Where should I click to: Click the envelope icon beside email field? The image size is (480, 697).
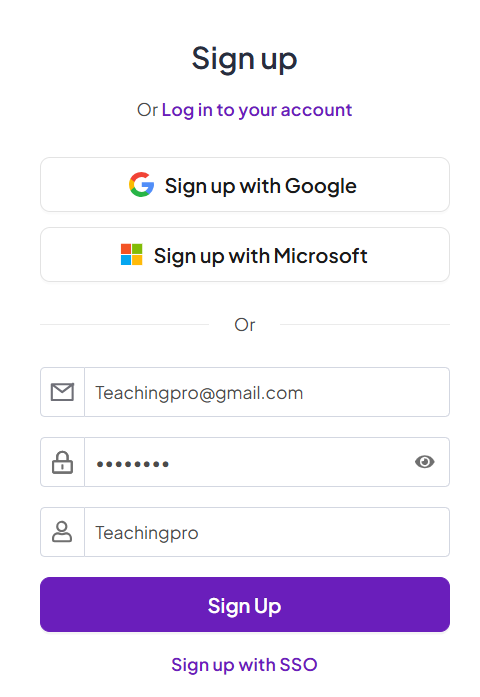pos(62,392)
